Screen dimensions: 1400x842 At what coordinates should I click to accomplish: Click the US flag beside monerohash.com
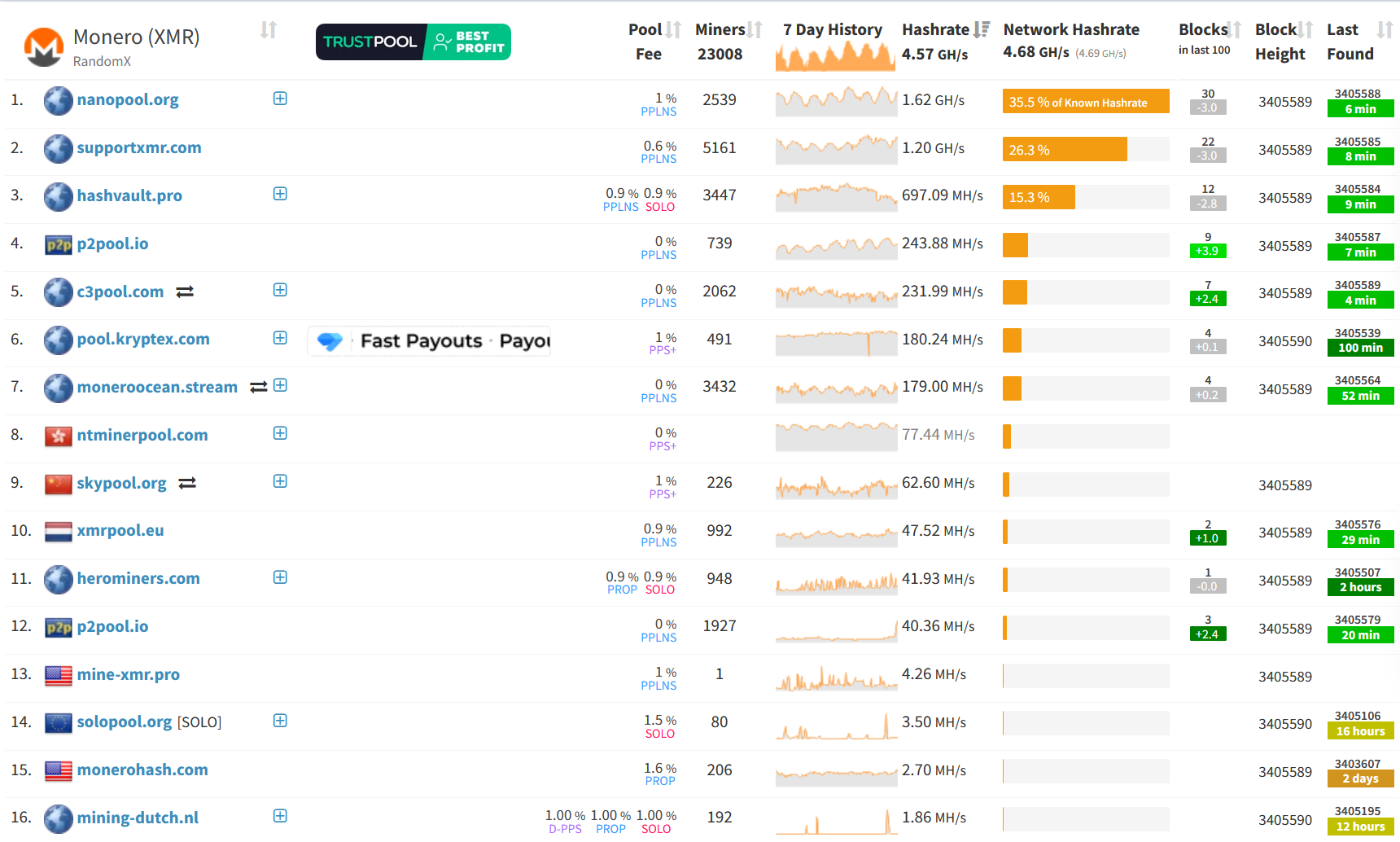coord(59,771)
